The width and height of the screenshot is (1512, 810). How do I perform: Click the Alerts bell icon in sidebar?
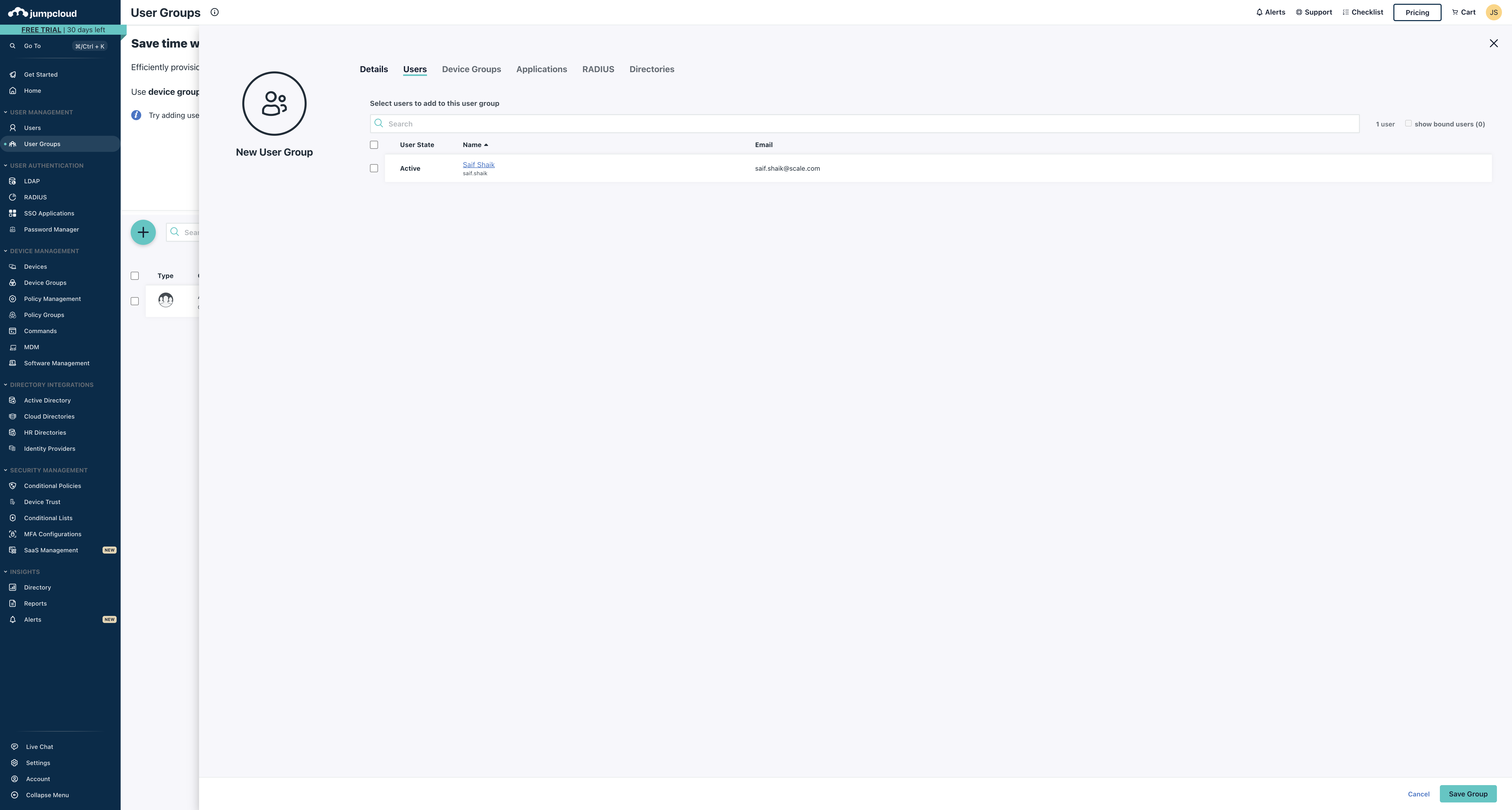click(x=12, y=620)
